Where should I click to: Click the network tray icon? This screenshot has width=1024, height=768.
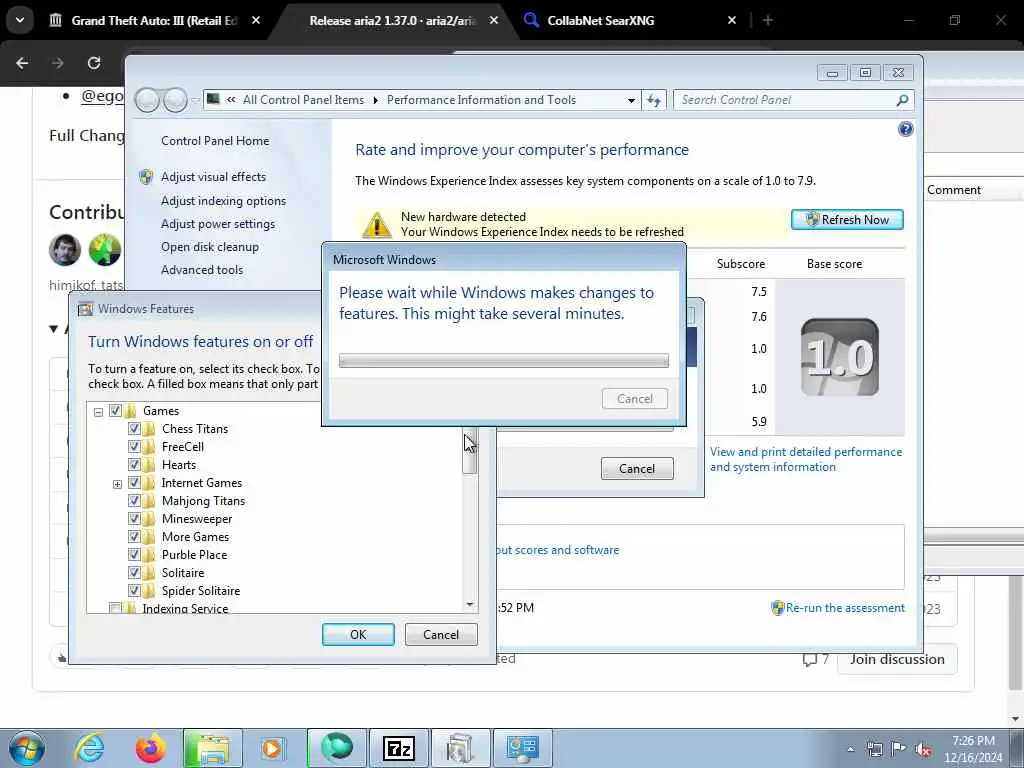coord(874,749)
